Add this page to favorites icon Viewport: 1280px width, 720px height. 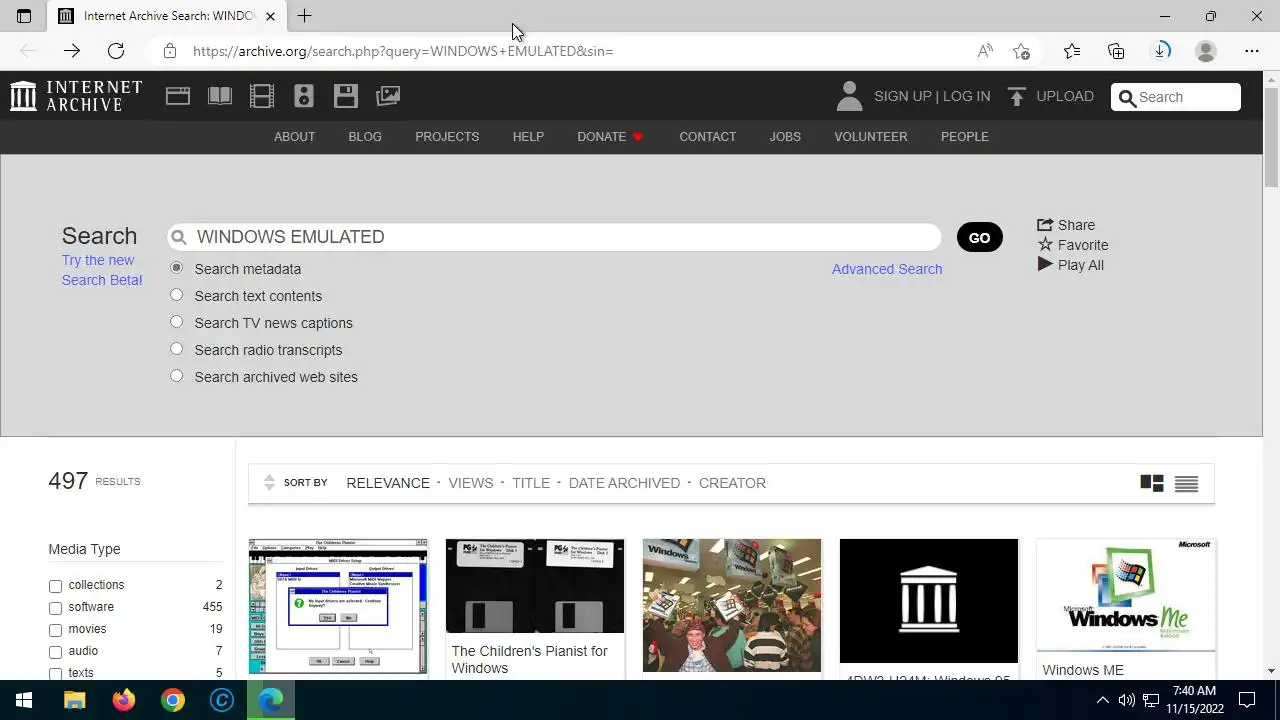[1021, 51]
